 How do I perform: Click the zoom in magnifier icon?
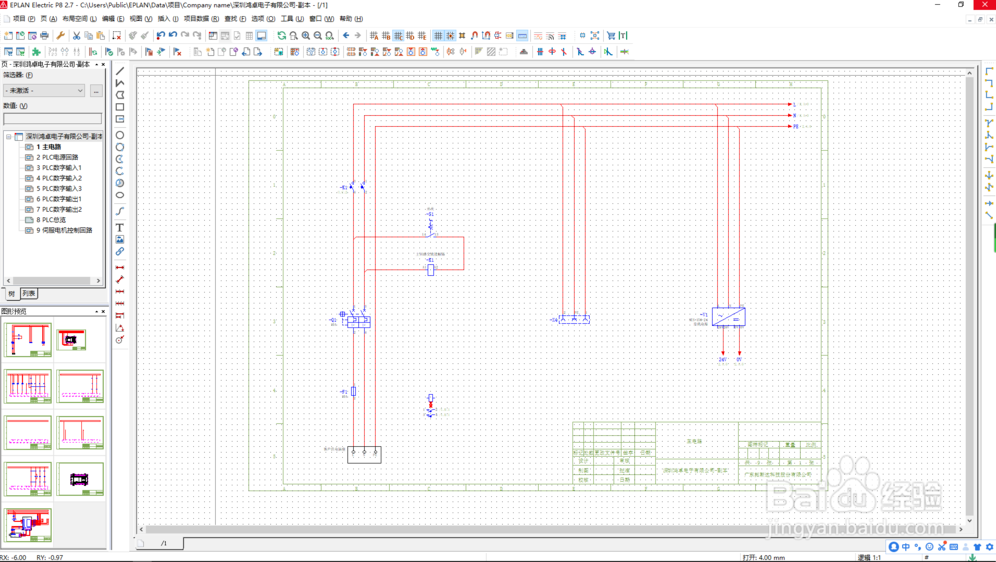[306, 36]
